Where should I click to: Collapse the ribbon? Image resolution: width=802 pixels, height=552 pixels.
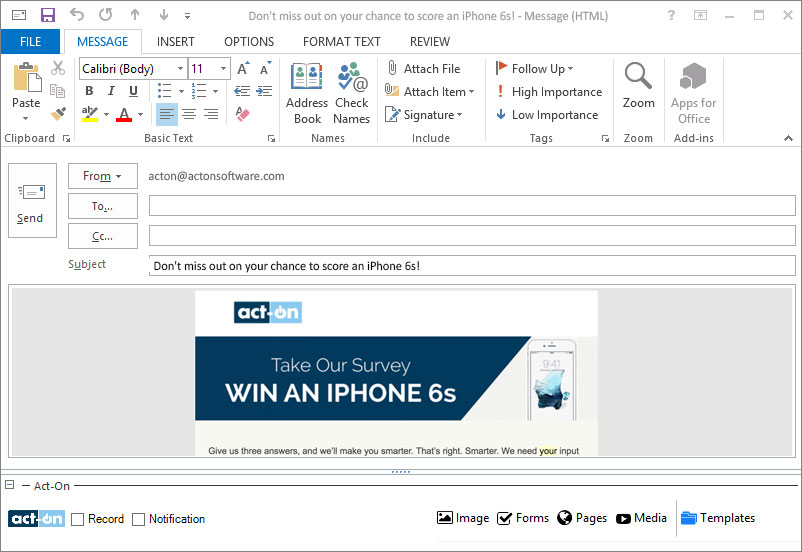(x=788, y=138)
